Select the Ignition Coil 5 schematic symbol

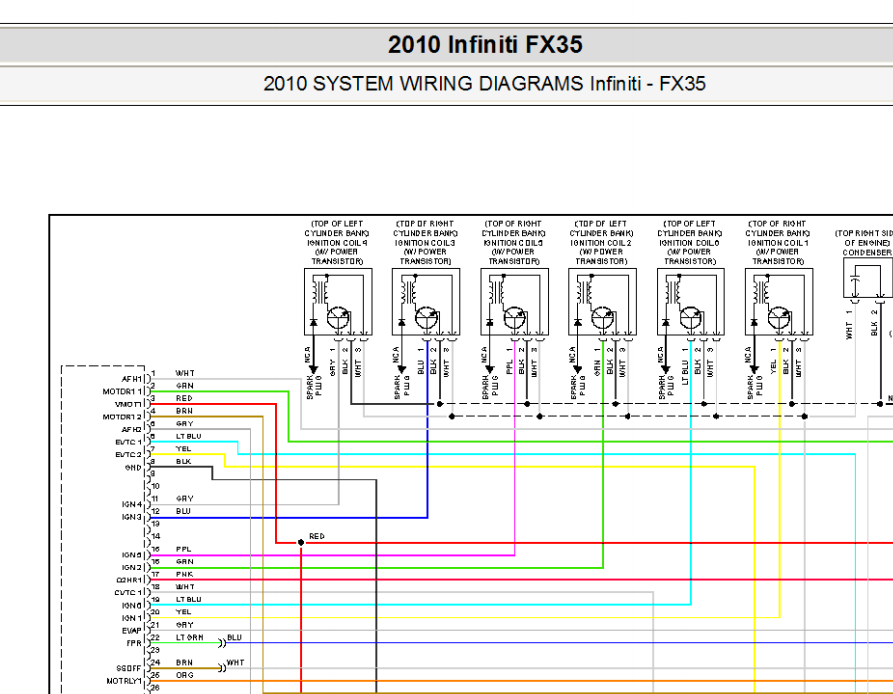pos(515,302)
